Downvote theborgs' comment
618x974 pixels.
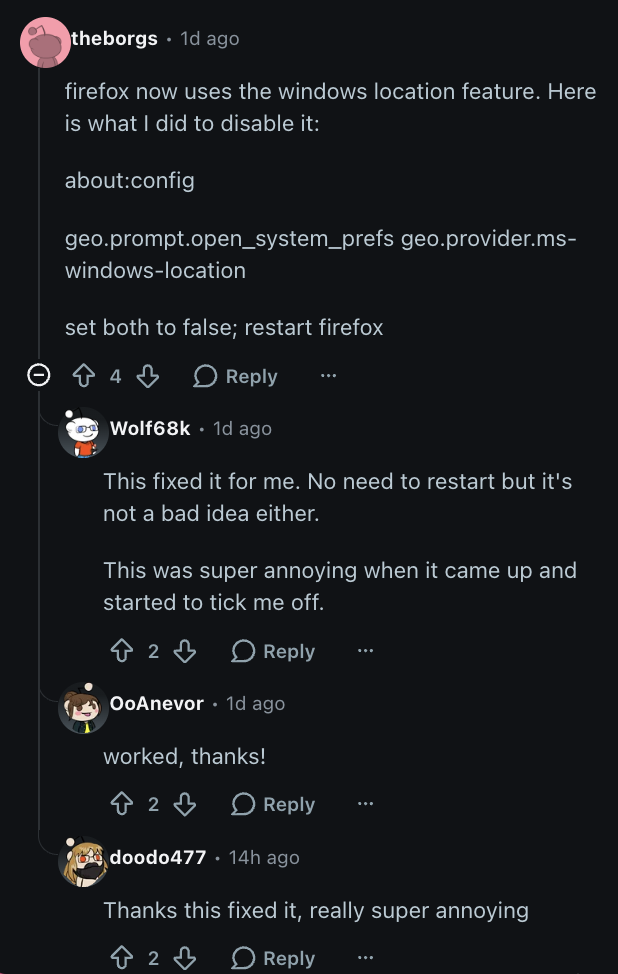coord(147,376)
